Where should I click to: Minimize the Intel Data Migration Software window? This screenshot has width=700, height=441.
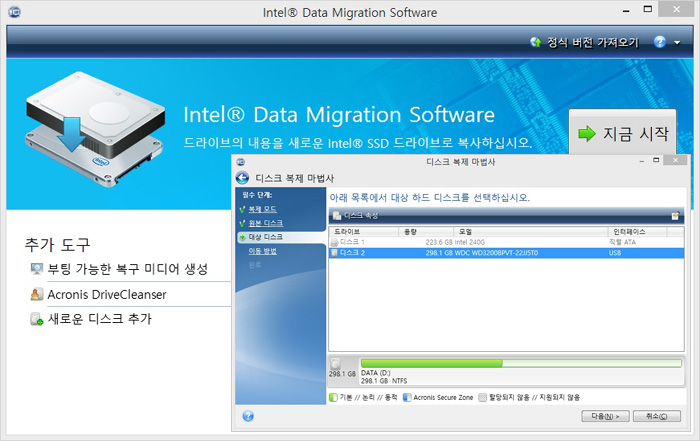tap(626, 10)
